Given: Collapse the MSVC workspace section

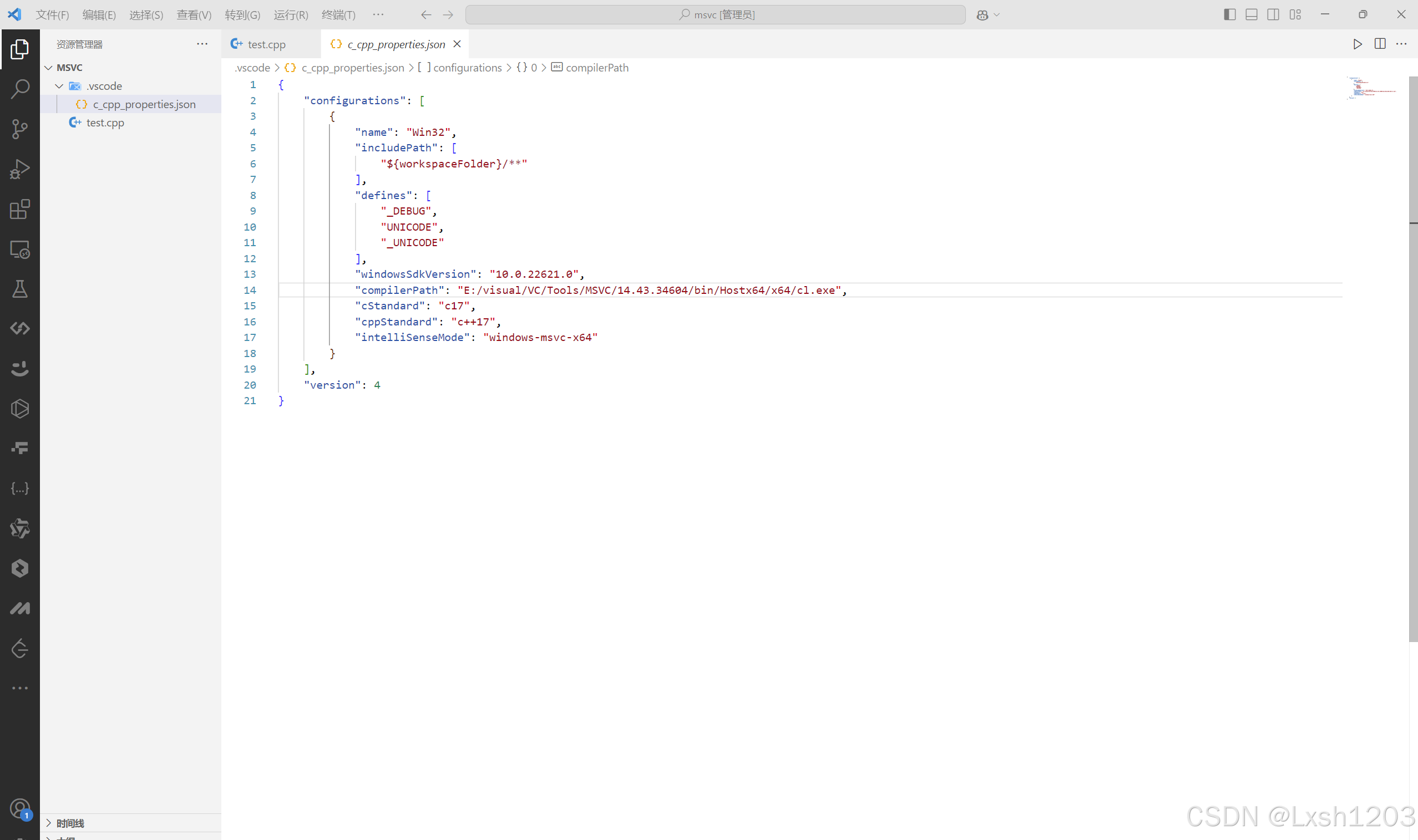Looking at the screenshot, I should 49,67.
